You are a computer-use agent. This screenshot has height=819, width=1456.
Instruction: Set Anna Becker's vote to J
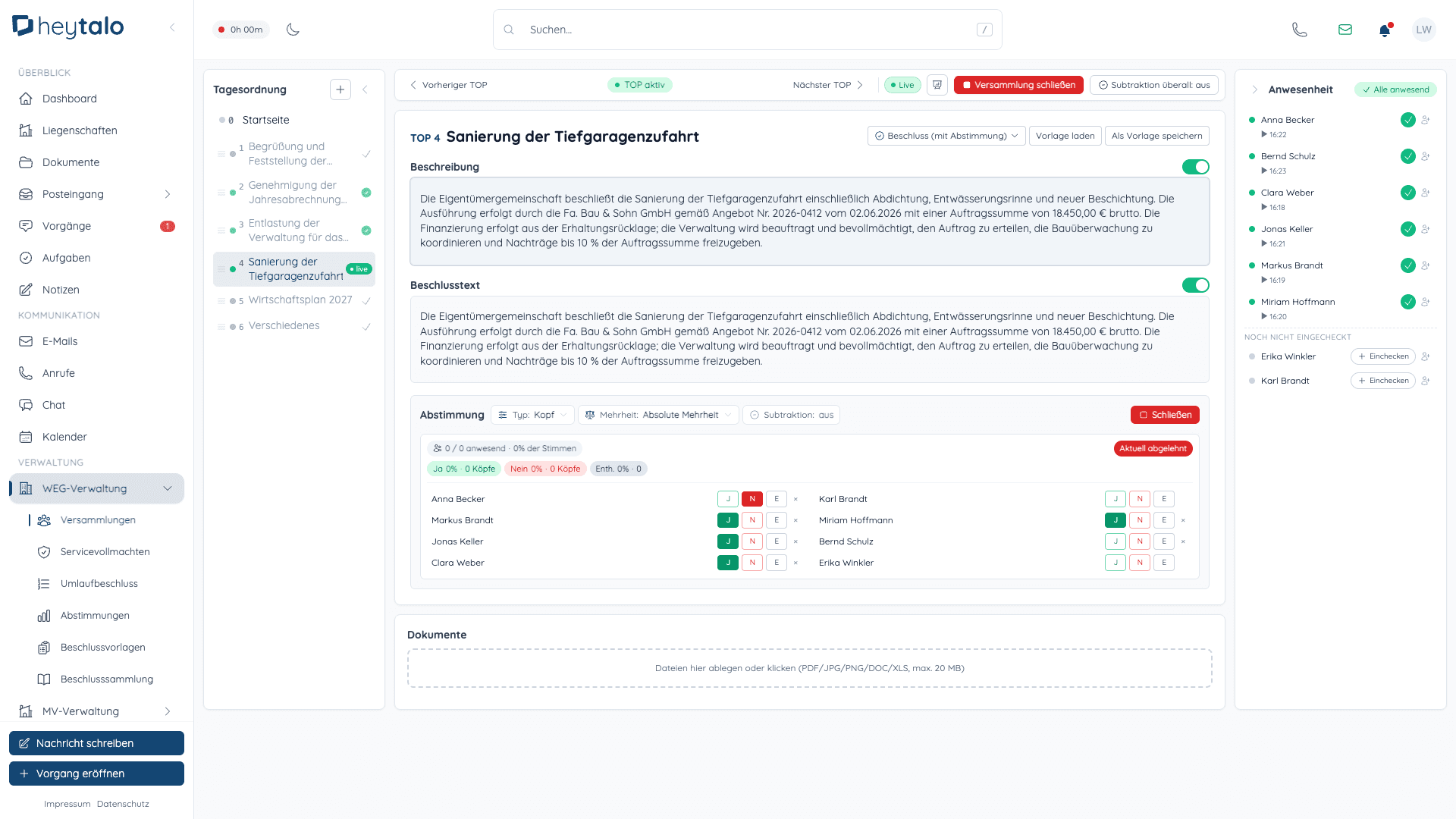click(728, 499)
